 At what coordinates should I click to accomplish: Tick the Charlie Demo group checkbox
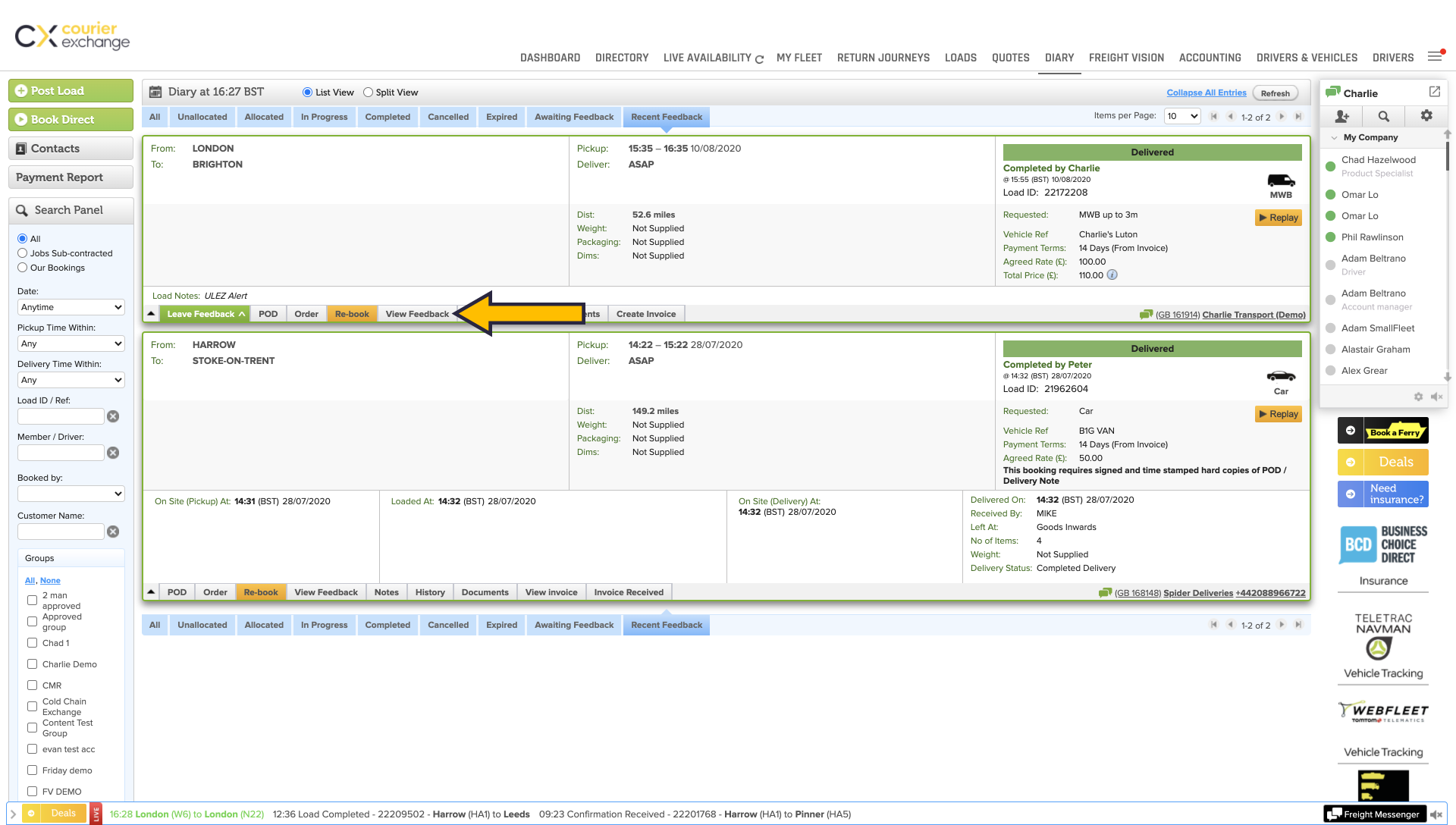(x=32, y=664)
